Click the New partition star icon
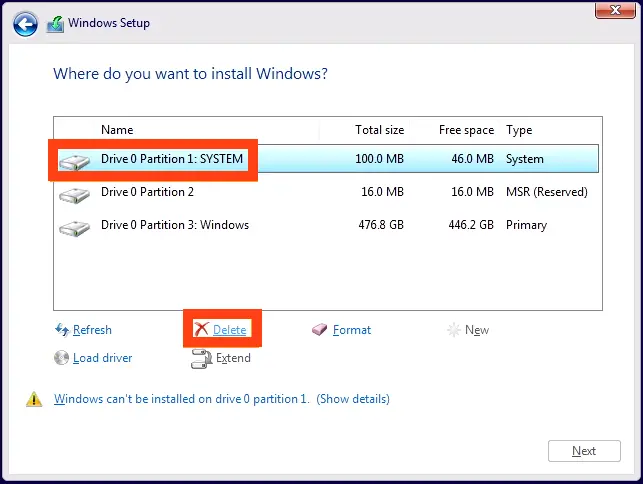 [454, 330]
